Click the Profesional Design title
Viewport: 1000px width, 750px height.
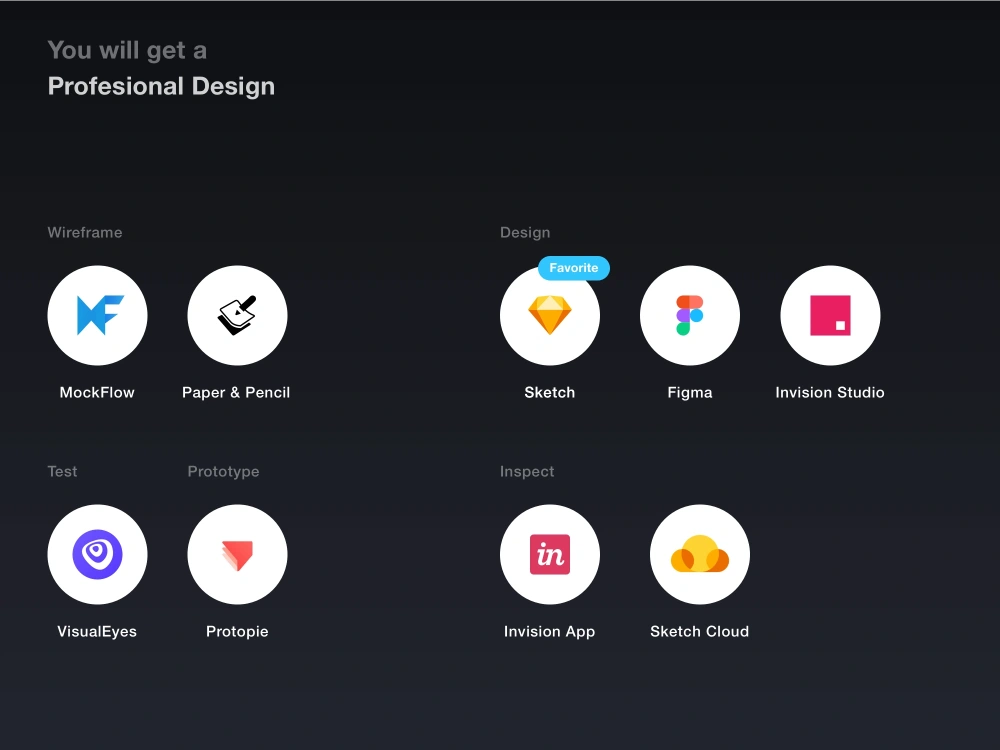pyautogui.click(x=161, y=86)
